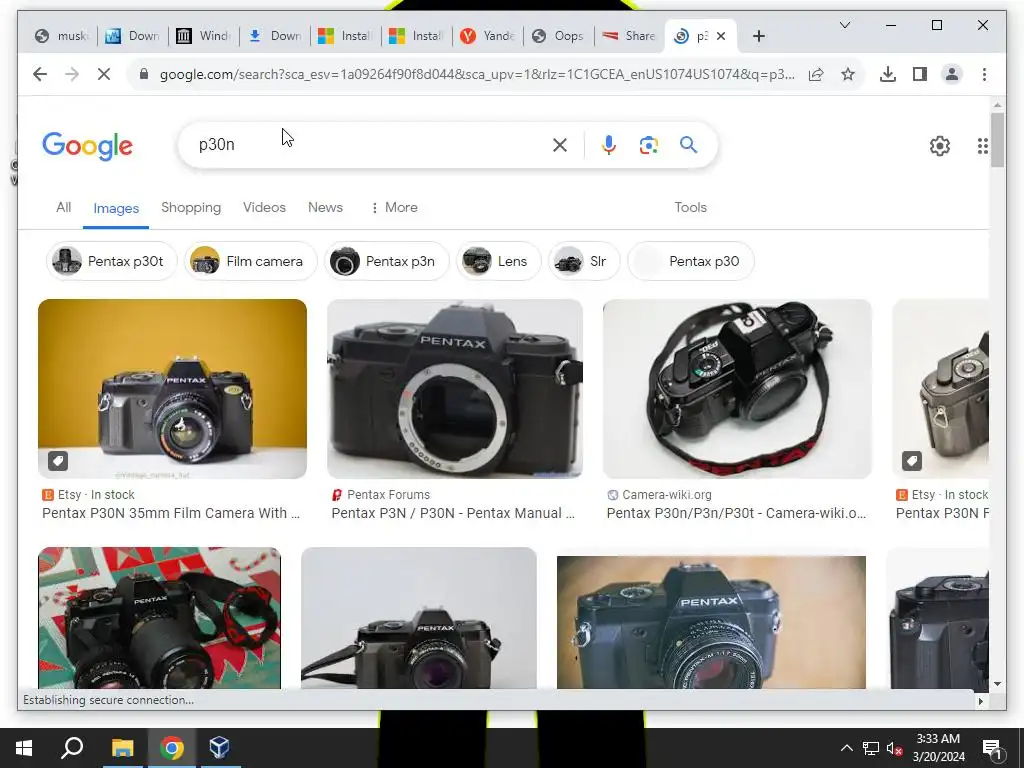The image size is (1024, 768).
Task: Go to the Google homepage logo
Action: [88, 146]
